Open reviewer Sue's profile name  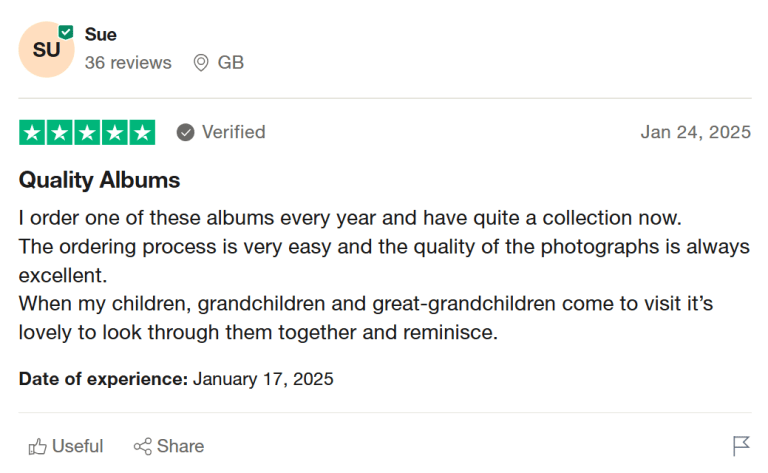pos(101,35)
